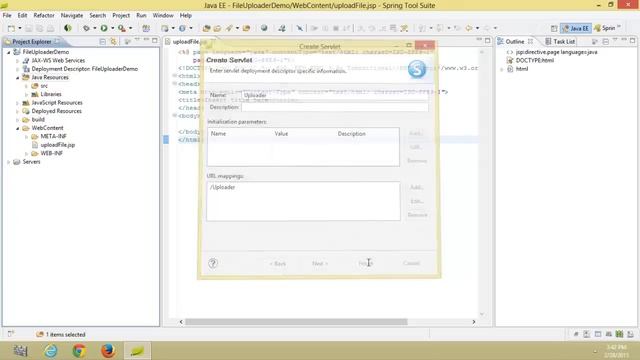The image size is (640, 360).
Task: Collapse all in the Outline panel
Action: (x=605, y=41)
